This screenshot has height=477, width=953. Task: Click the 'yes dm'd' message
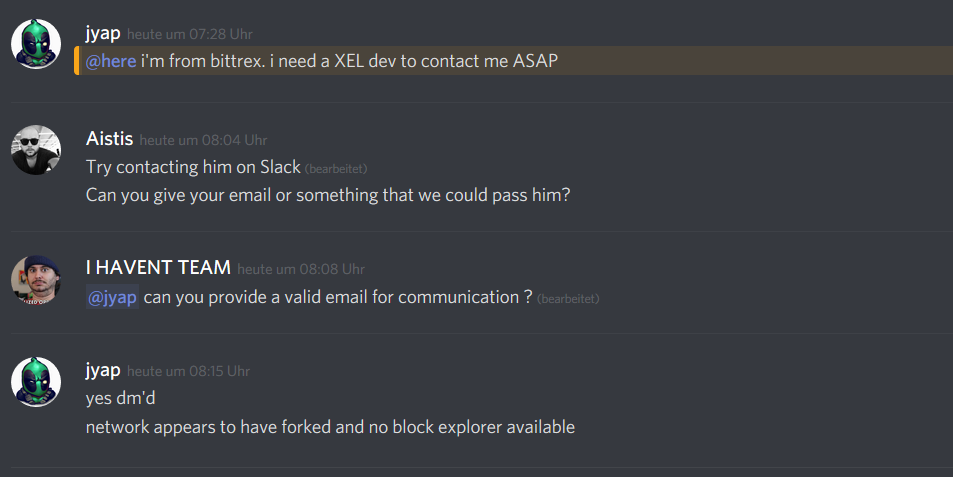tap(120, 398)
